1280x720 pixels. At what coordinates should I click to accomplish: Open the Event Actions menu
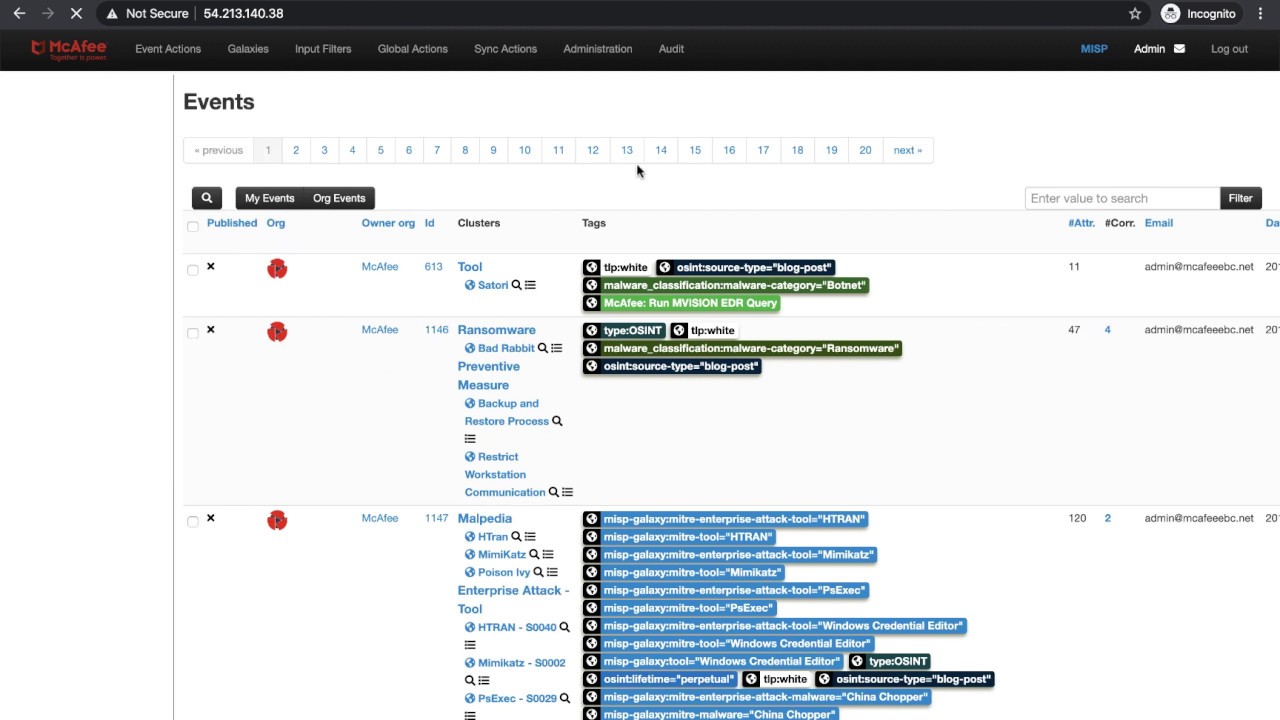[168, 49]
